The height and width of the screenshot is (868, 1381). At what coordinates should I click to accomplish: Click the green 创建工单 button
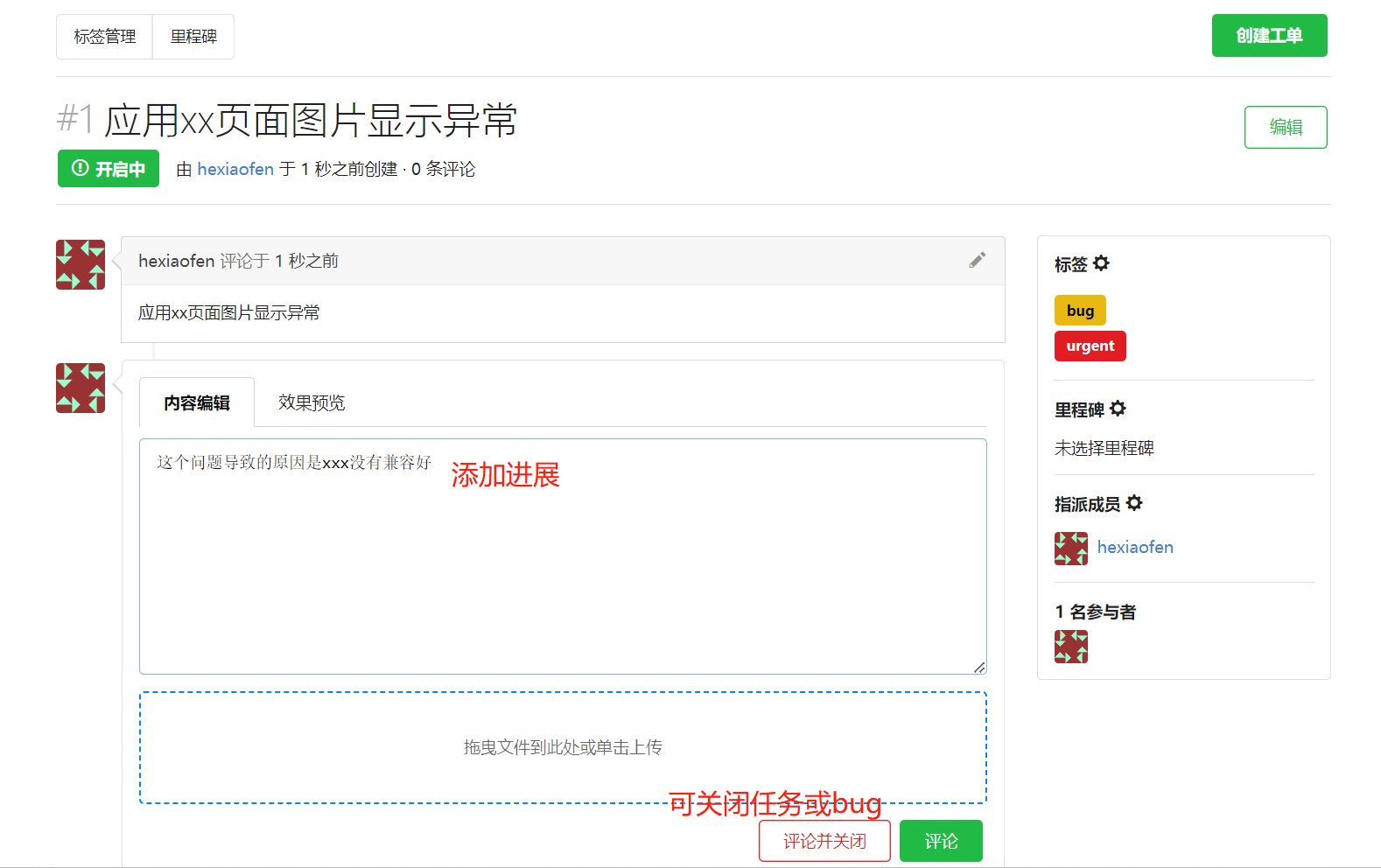point(1269,36)
